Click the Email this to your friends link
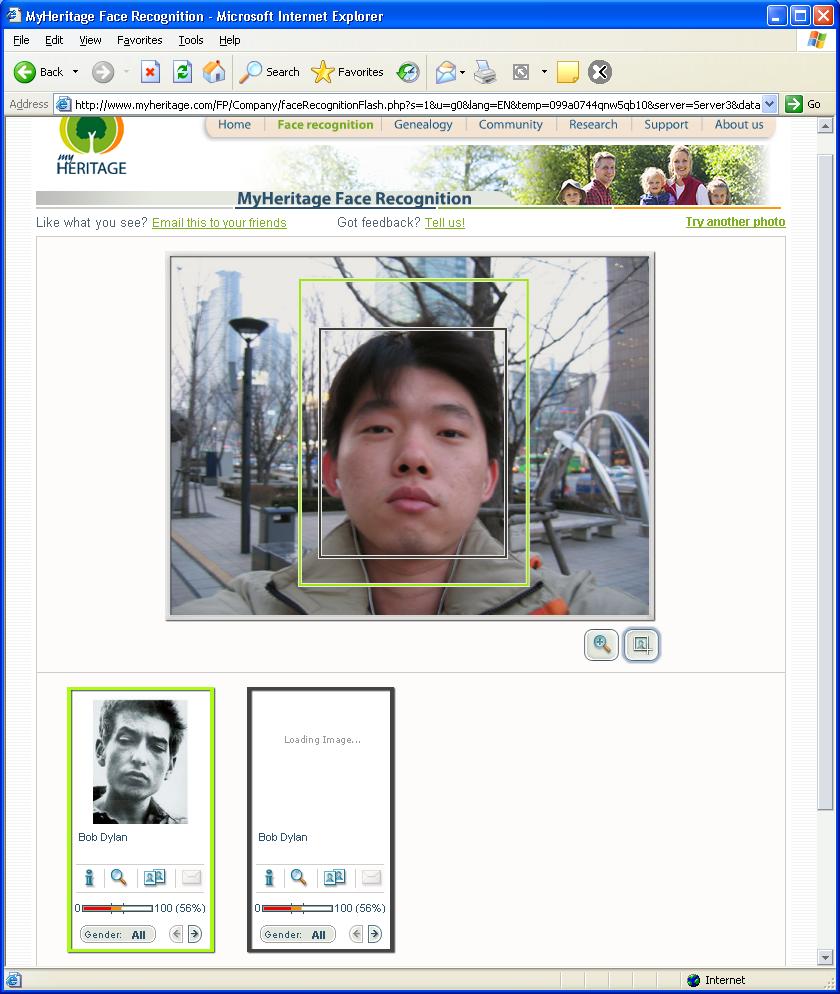Screen dimensions: 840x994 pos(219,223)
